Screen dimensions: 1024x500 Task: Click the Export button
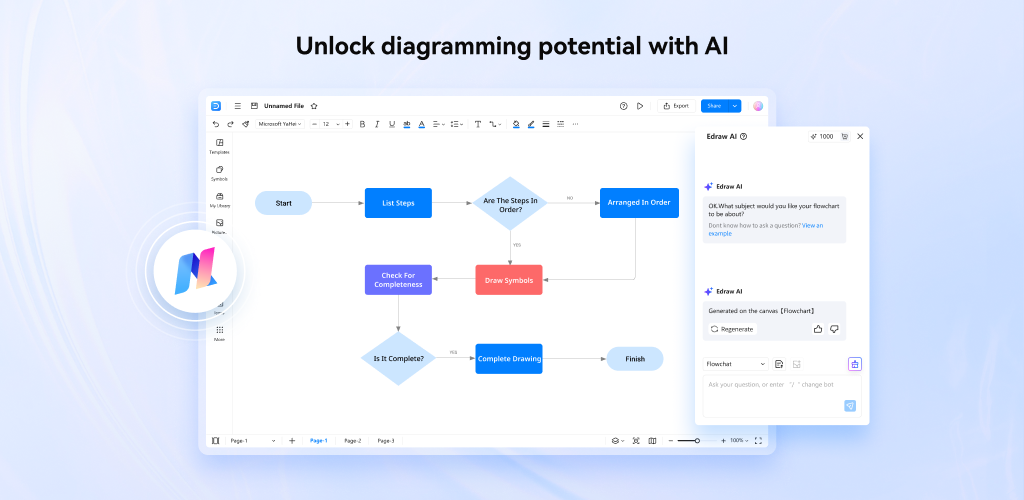click(x=677, y=106)
